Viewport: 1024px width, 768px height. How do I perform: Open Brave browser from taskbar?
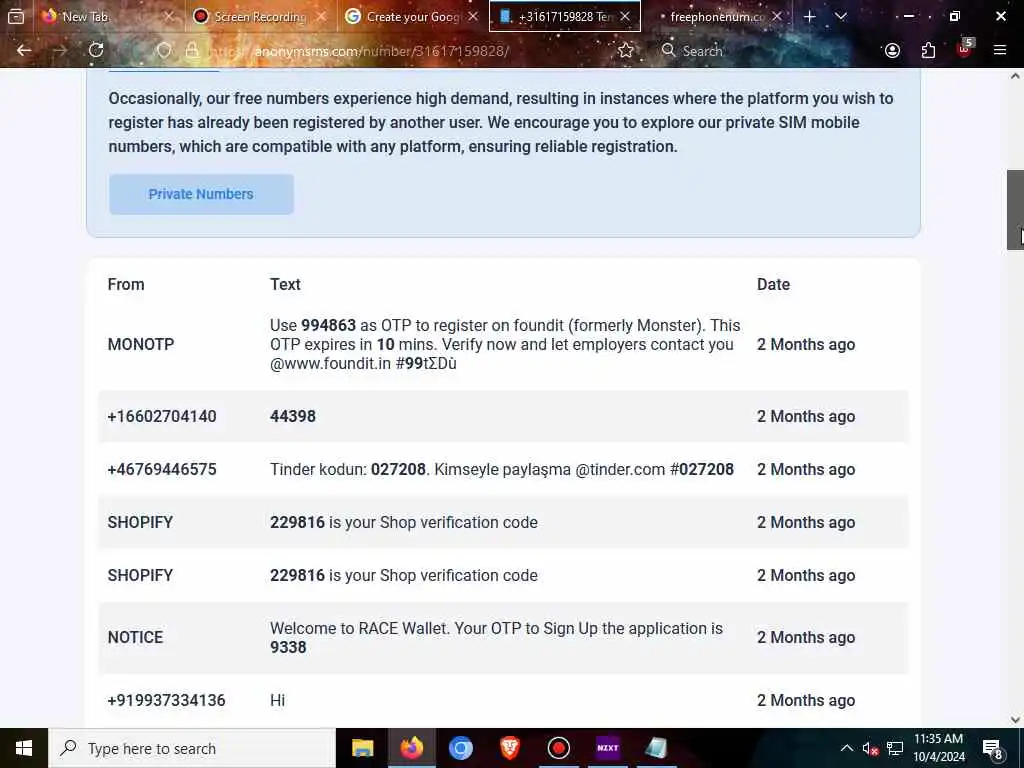point(509,748)
